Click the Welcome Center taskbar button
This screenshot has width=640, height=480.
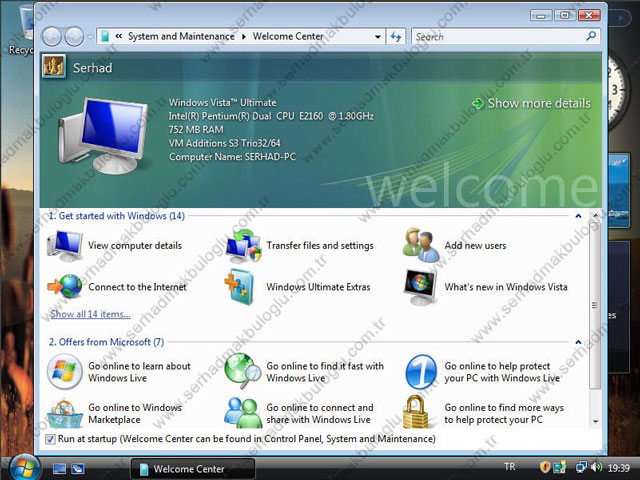193,469
